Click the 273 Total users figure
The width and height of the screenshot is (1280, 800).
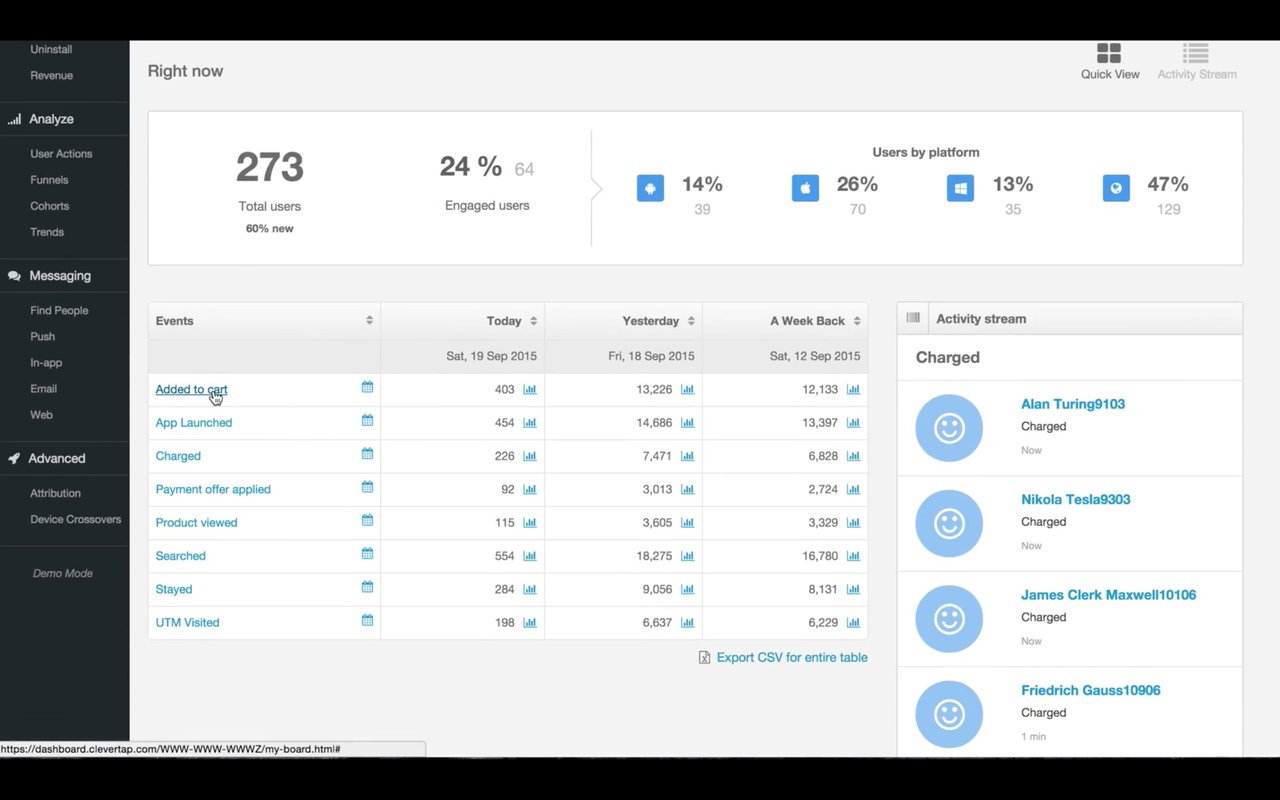click(270, 168)
